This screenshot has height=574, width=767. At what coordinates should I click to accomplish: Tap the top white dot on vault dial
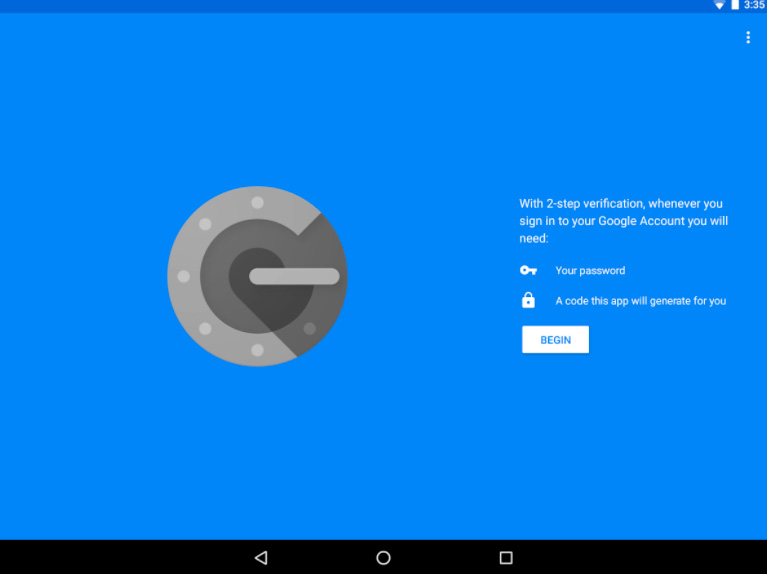pyautogui.click(x=257, y=202)
